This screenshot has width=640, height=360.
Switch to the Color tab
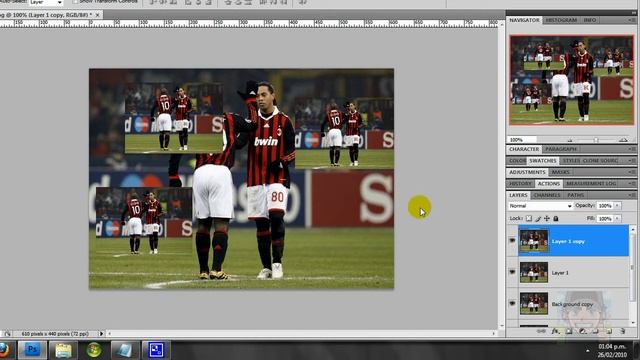click(x=518, y=161)
